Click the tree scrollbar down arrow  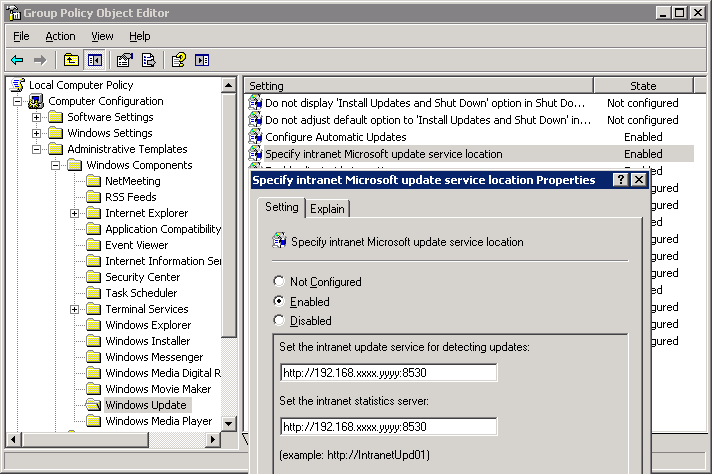tap(228, 424)
